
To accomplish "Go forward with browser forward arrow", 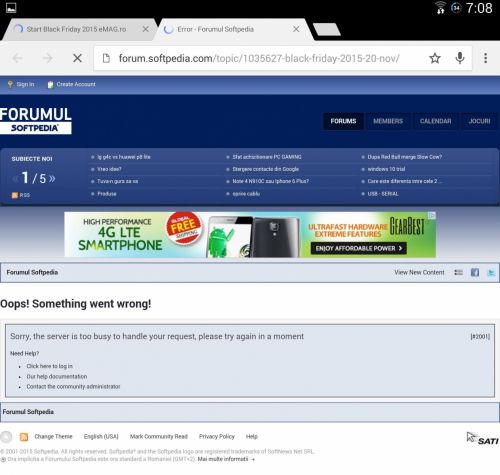I will pos(47,58).
